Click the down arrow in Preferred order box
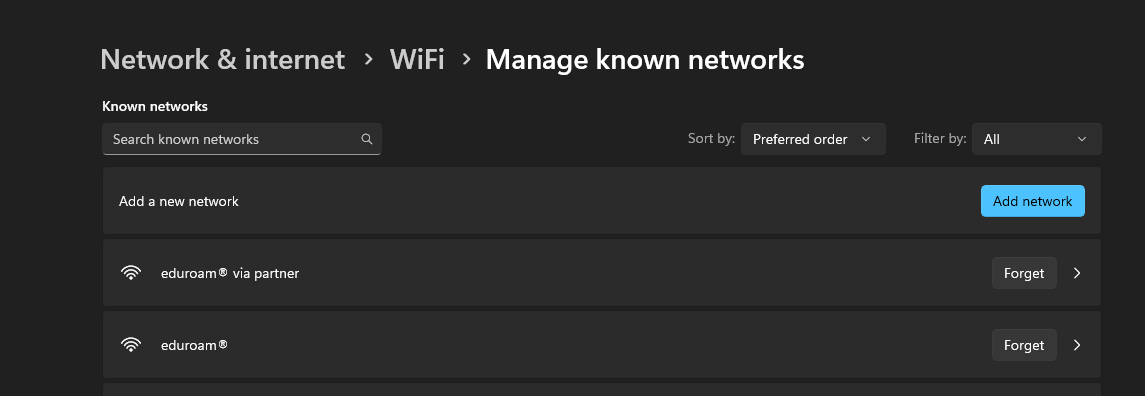 click(x=866, y=139)
